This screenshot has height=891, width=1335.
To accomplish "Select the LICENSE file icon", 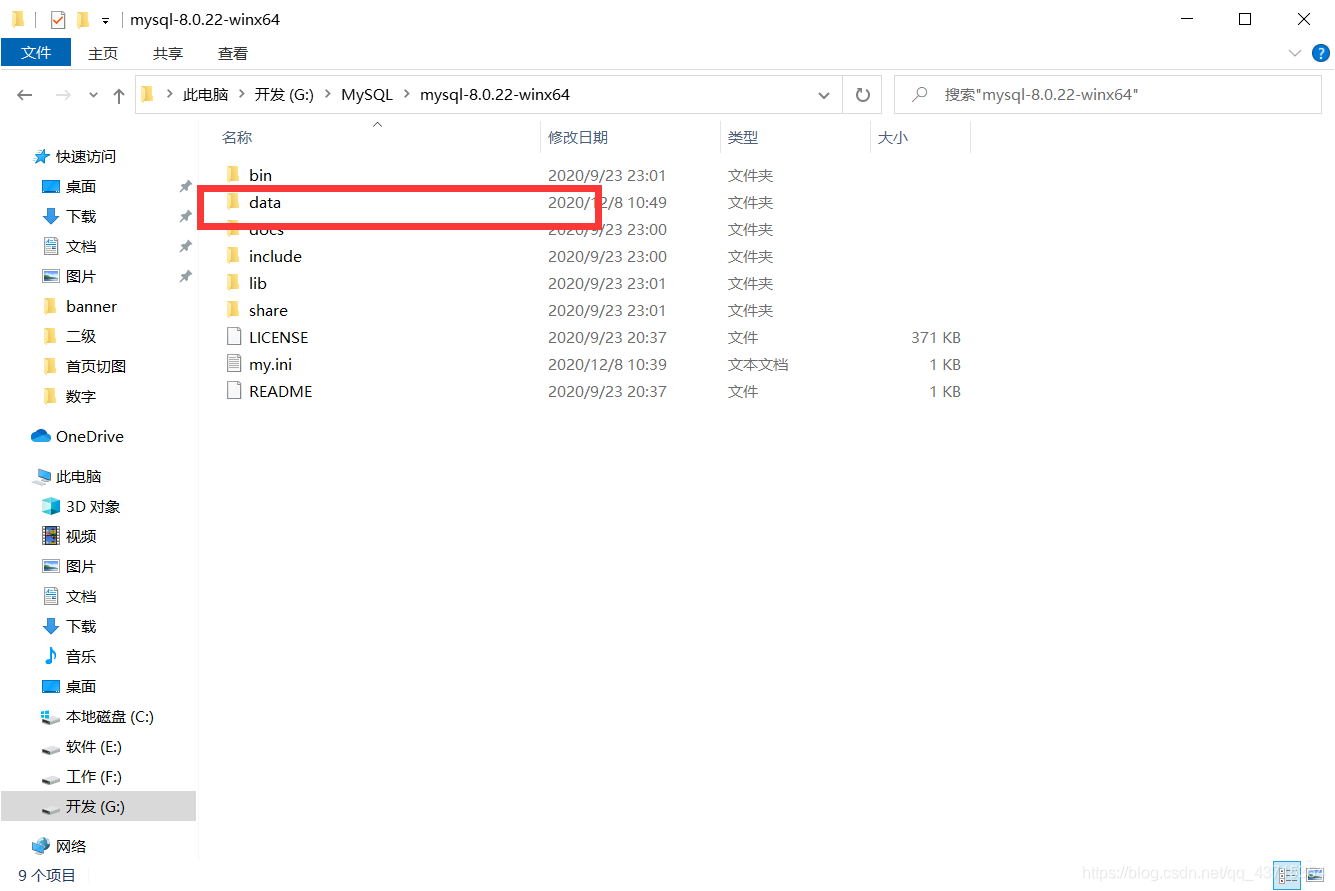I will (233, 337).
